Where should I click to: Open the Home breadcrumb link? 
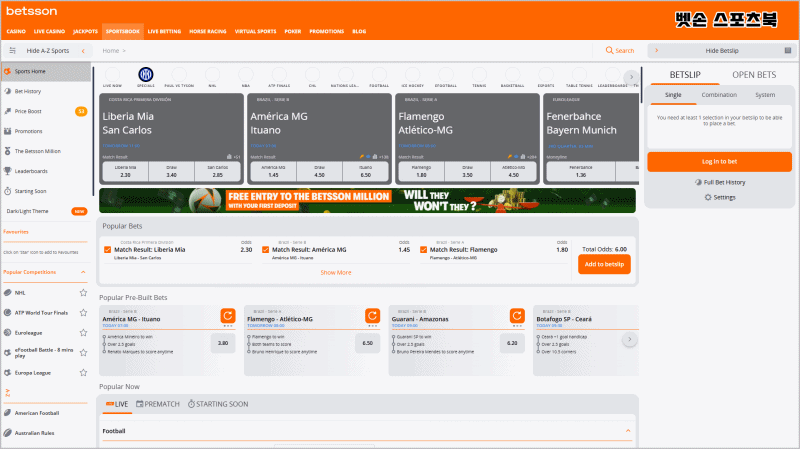coord(111,51)
